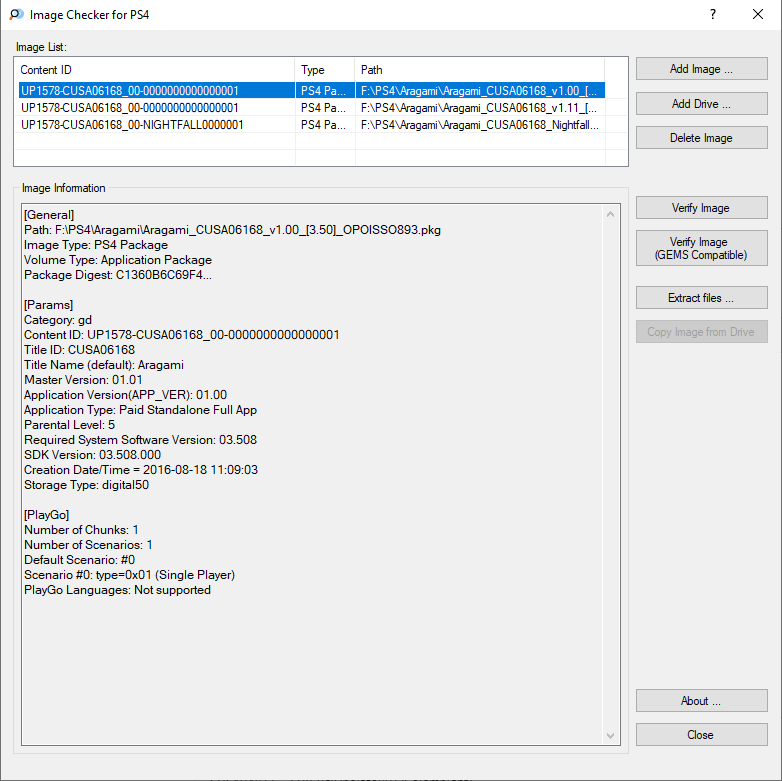Click the Application Type: Paid Standalone line
The image size is (782, 781).
click(141, 409)
